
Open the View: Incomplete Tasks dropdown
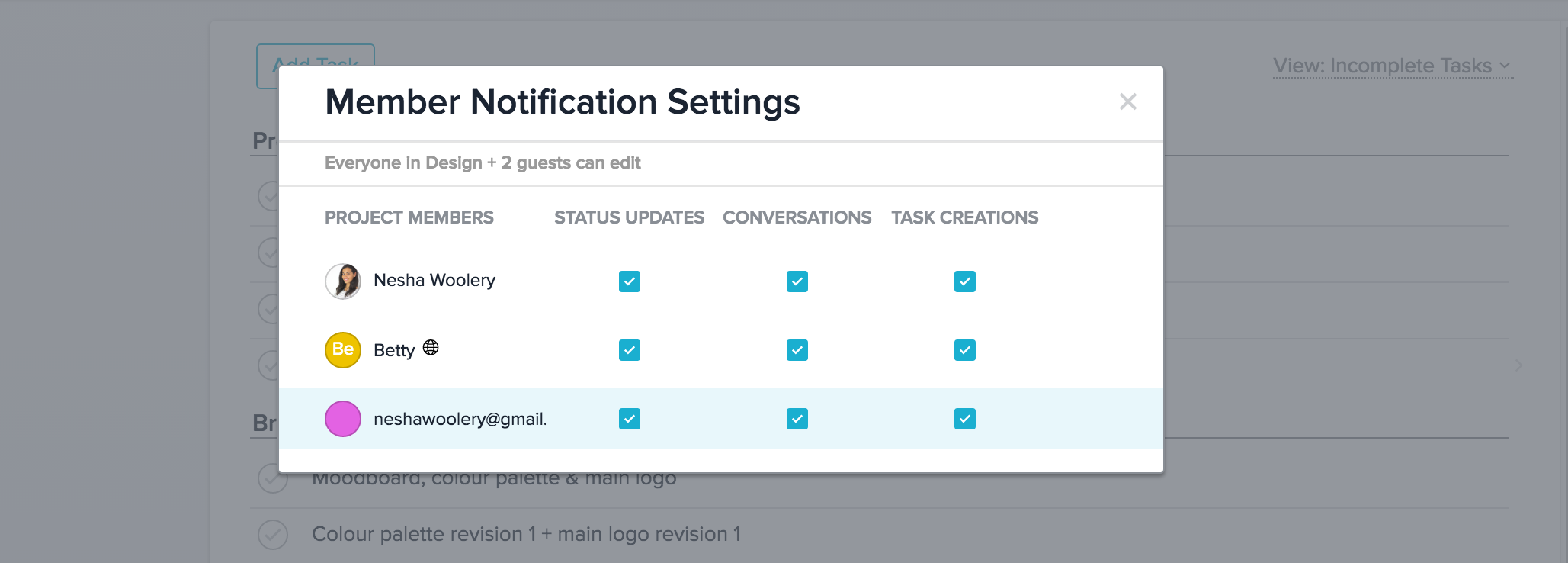point(1392,66)
